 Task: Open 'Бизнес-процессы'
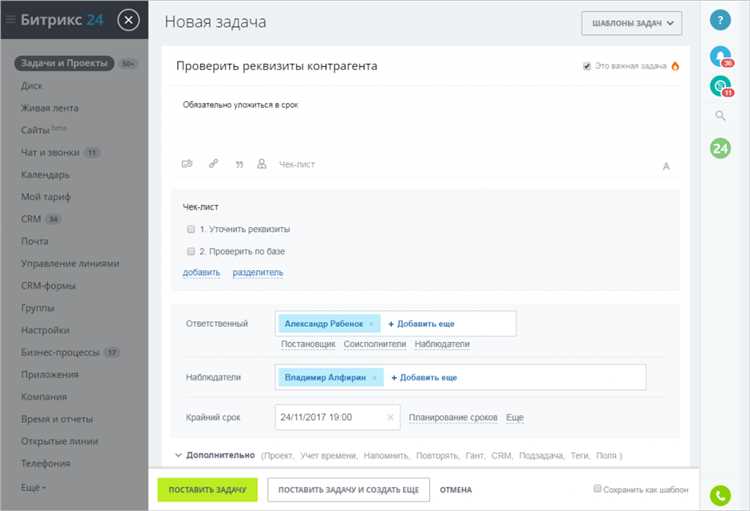60,352
